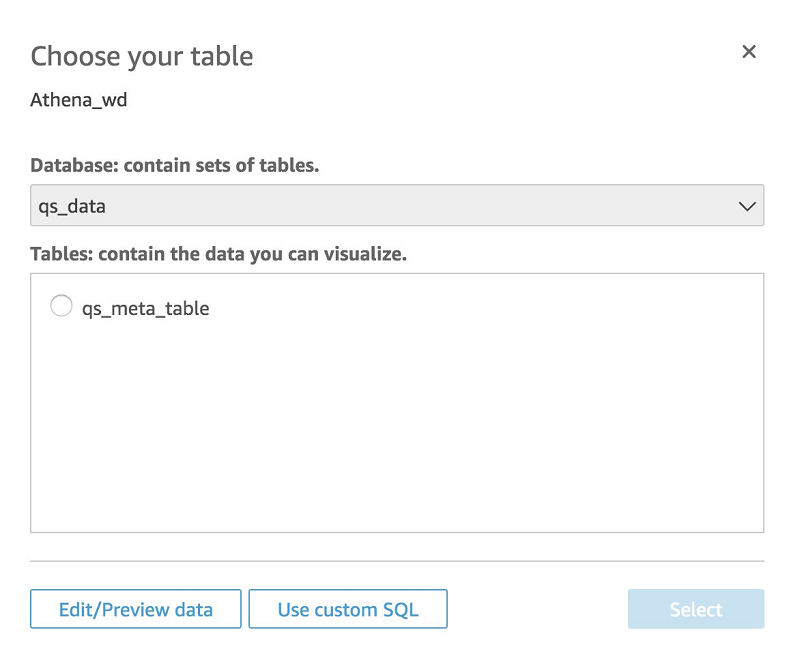Open Use custom SQL
Image resolution: width=800 pixels, height=660 pixels.
(x=347, y=609)
